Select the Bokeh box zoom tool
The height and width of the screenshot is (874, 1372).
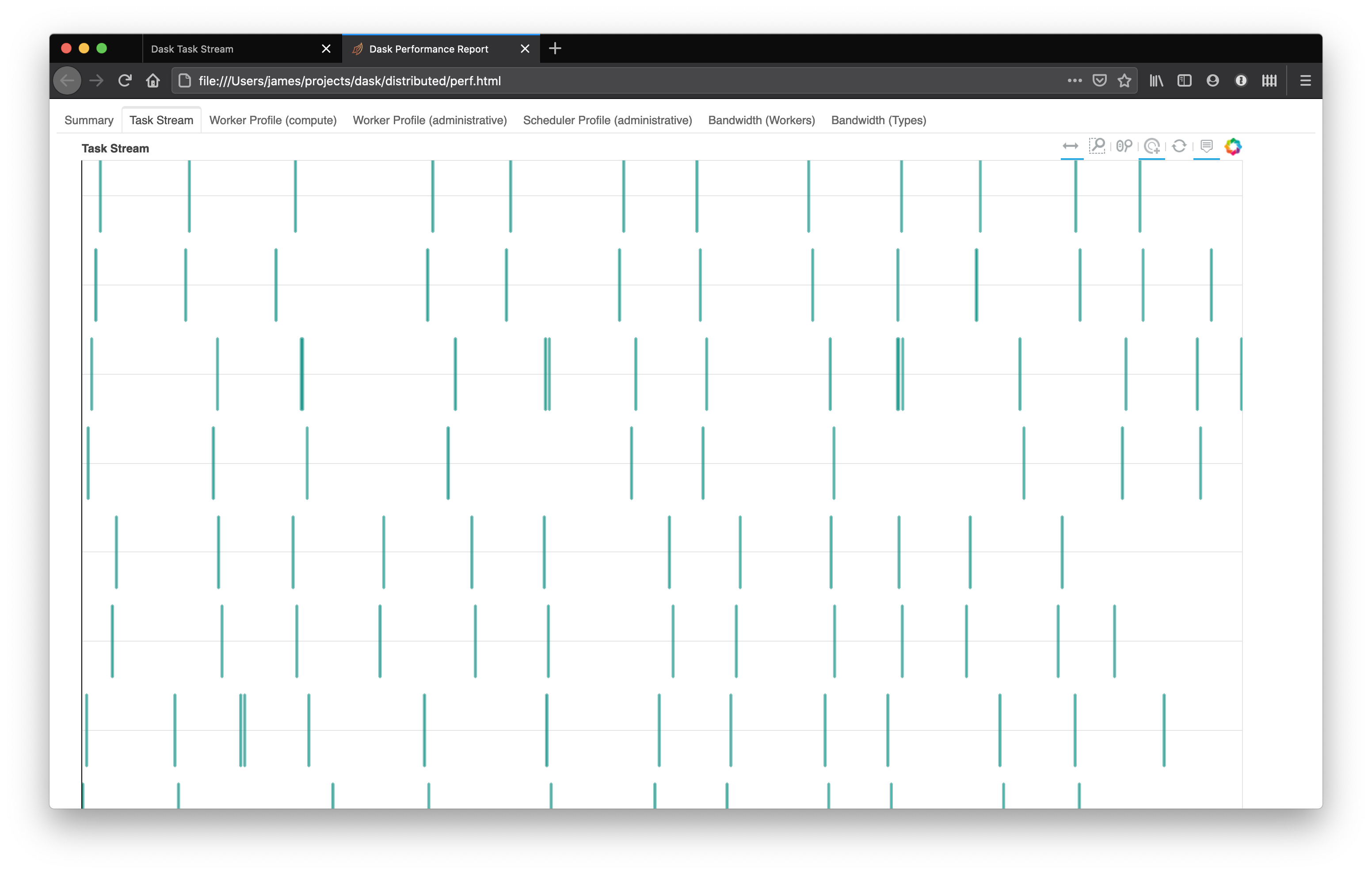click(x=1097, y=146)
